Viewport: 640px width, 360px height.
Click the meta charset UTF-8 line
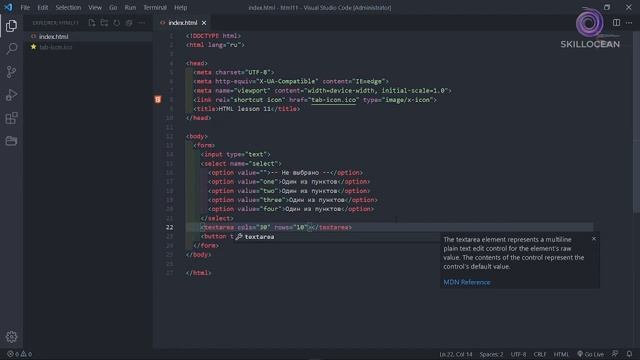234,72
